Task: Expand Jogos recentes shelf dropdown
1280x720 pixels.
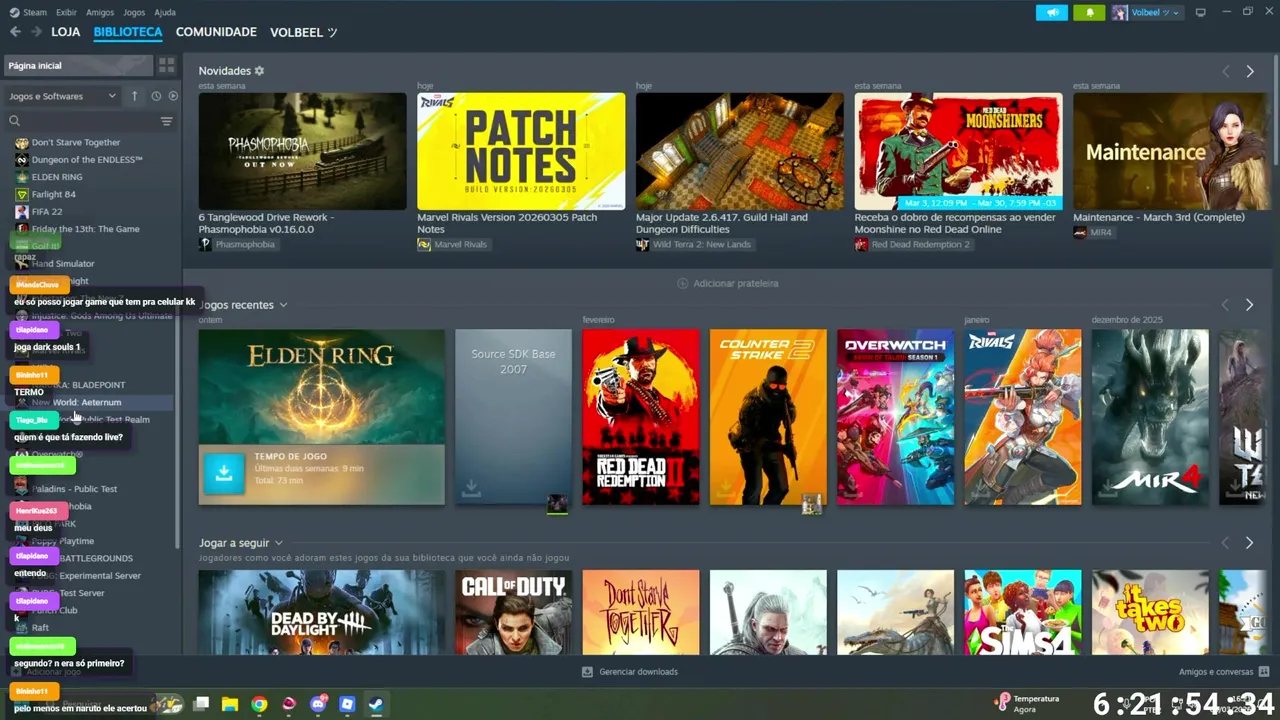Action: tap(283, 305)
